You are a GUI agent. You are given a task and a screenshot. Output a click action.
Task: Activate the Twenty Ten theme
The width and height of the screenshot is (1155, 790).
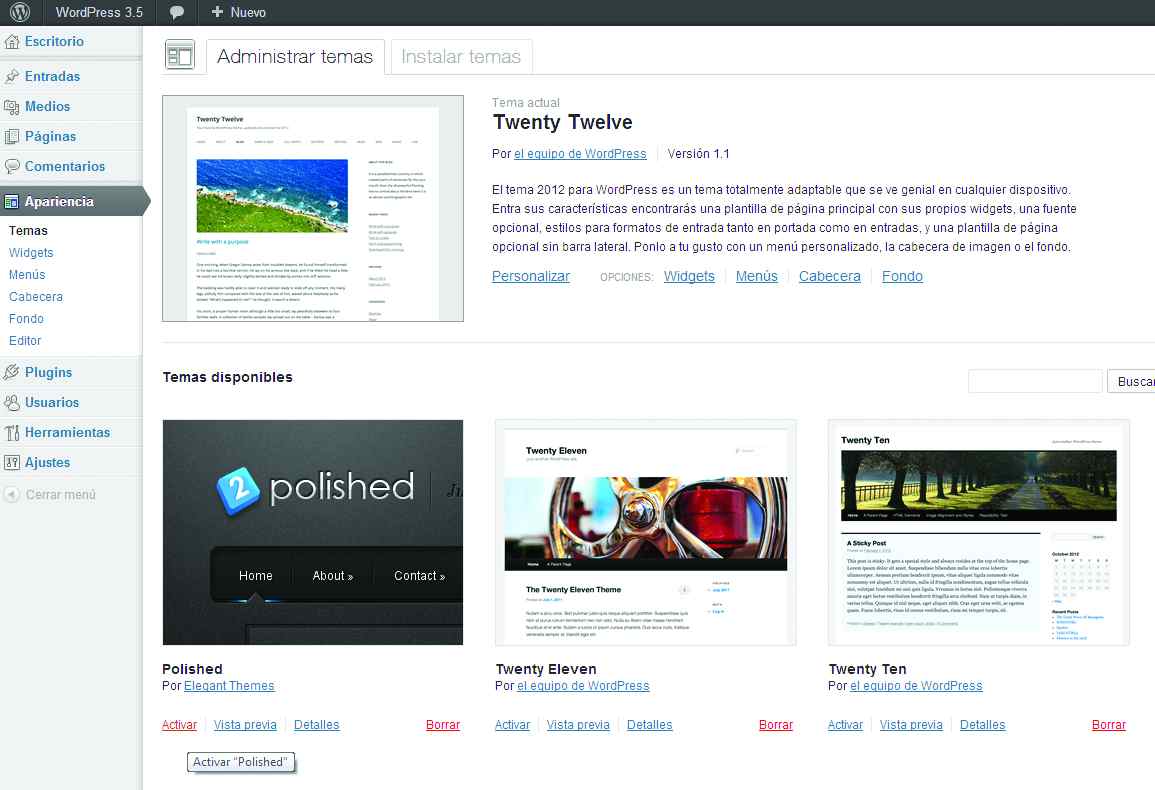846,725
